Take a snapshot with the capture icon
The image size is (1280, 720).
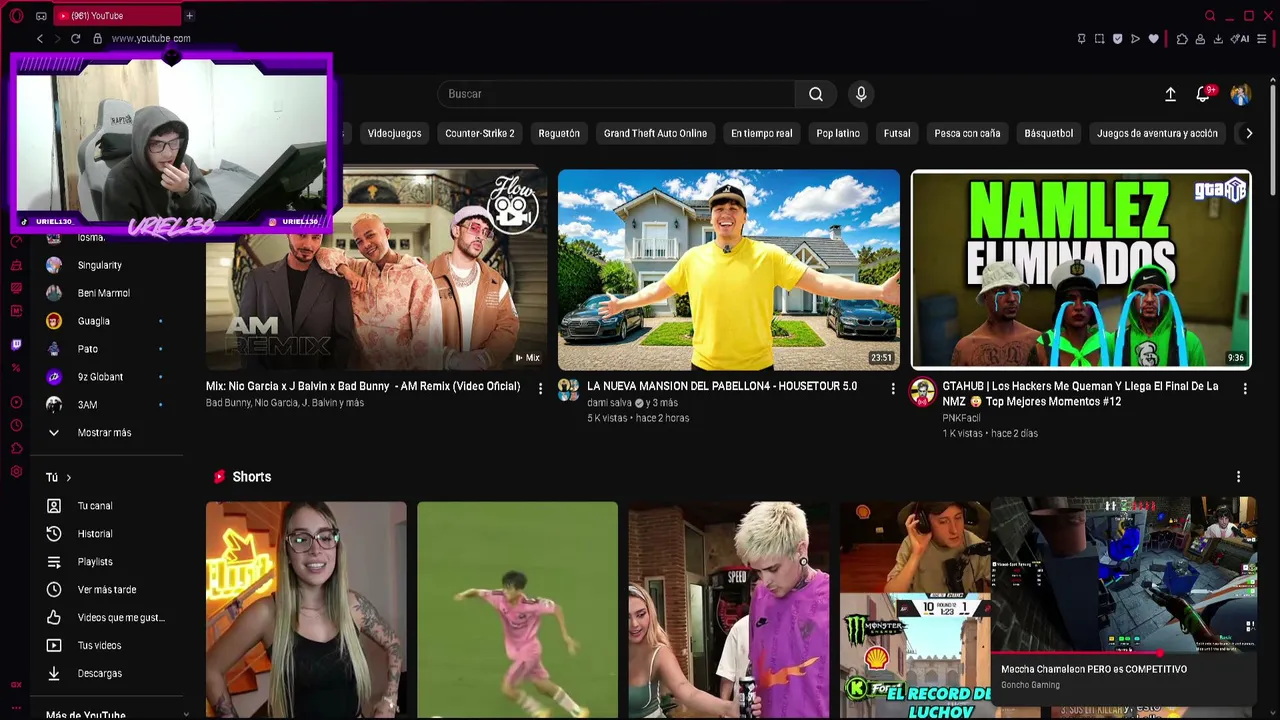pos(1099,39)
